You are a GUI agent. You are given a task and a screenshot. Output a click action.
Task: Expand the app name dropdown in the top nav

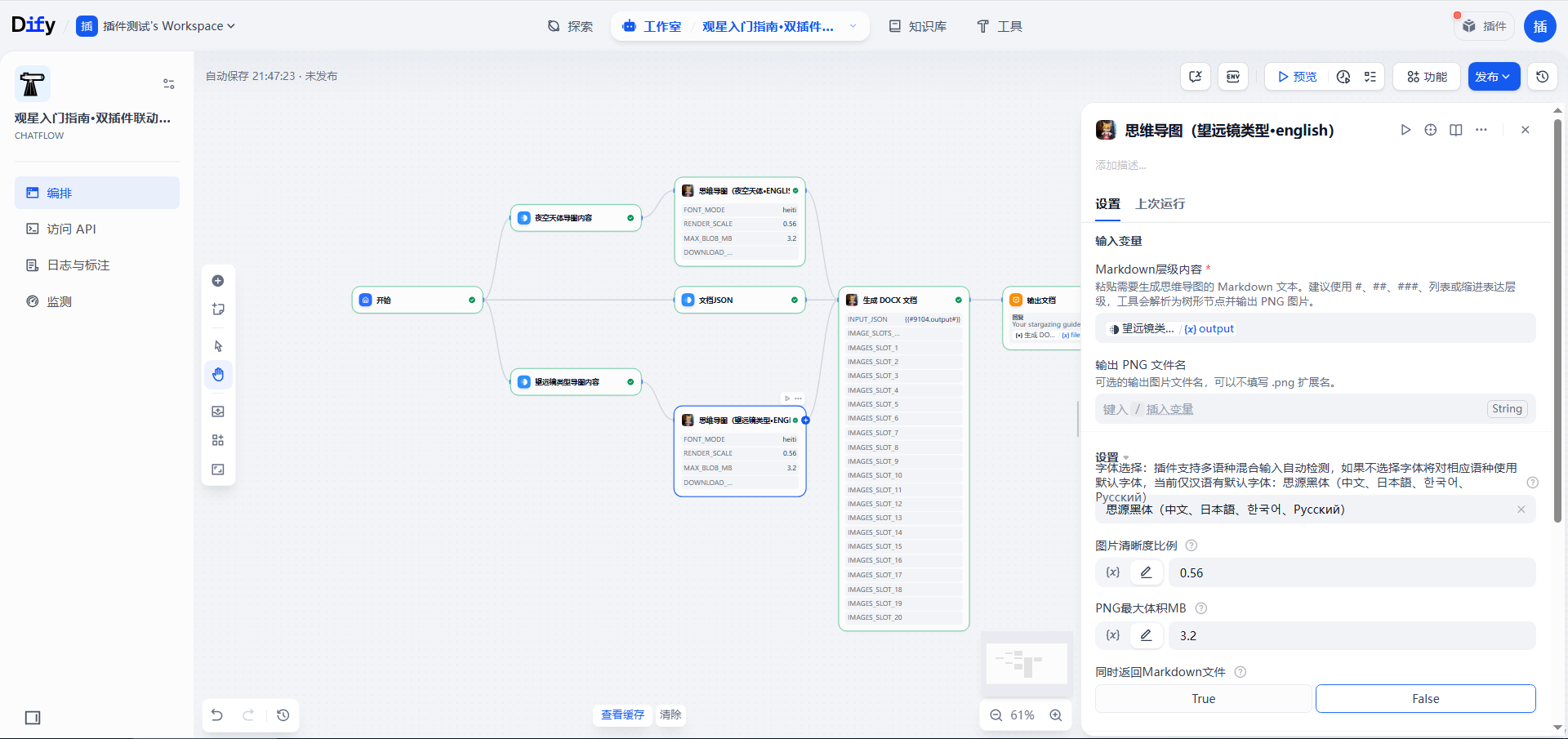[853, 26]
